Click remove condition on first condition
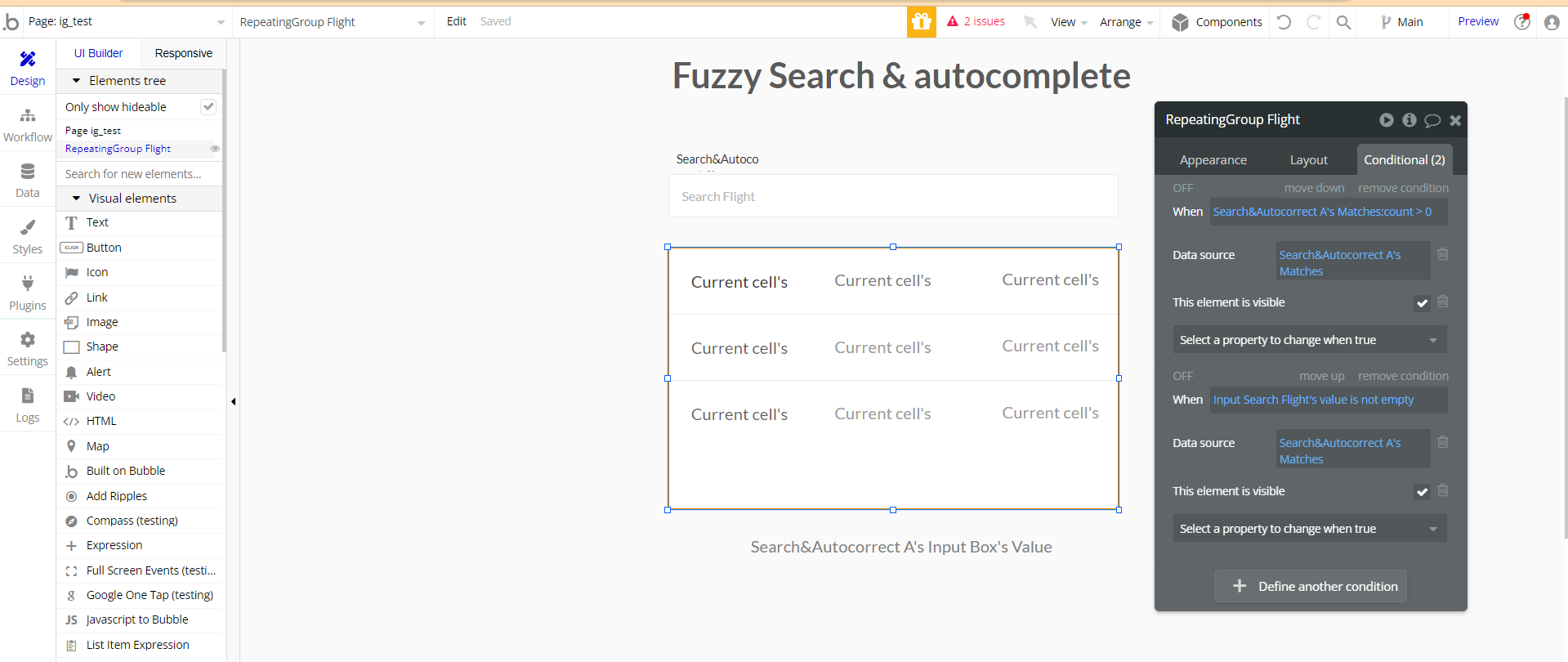The width and height of the screenshot is (1568, 662). click(x=1403, y=188)
